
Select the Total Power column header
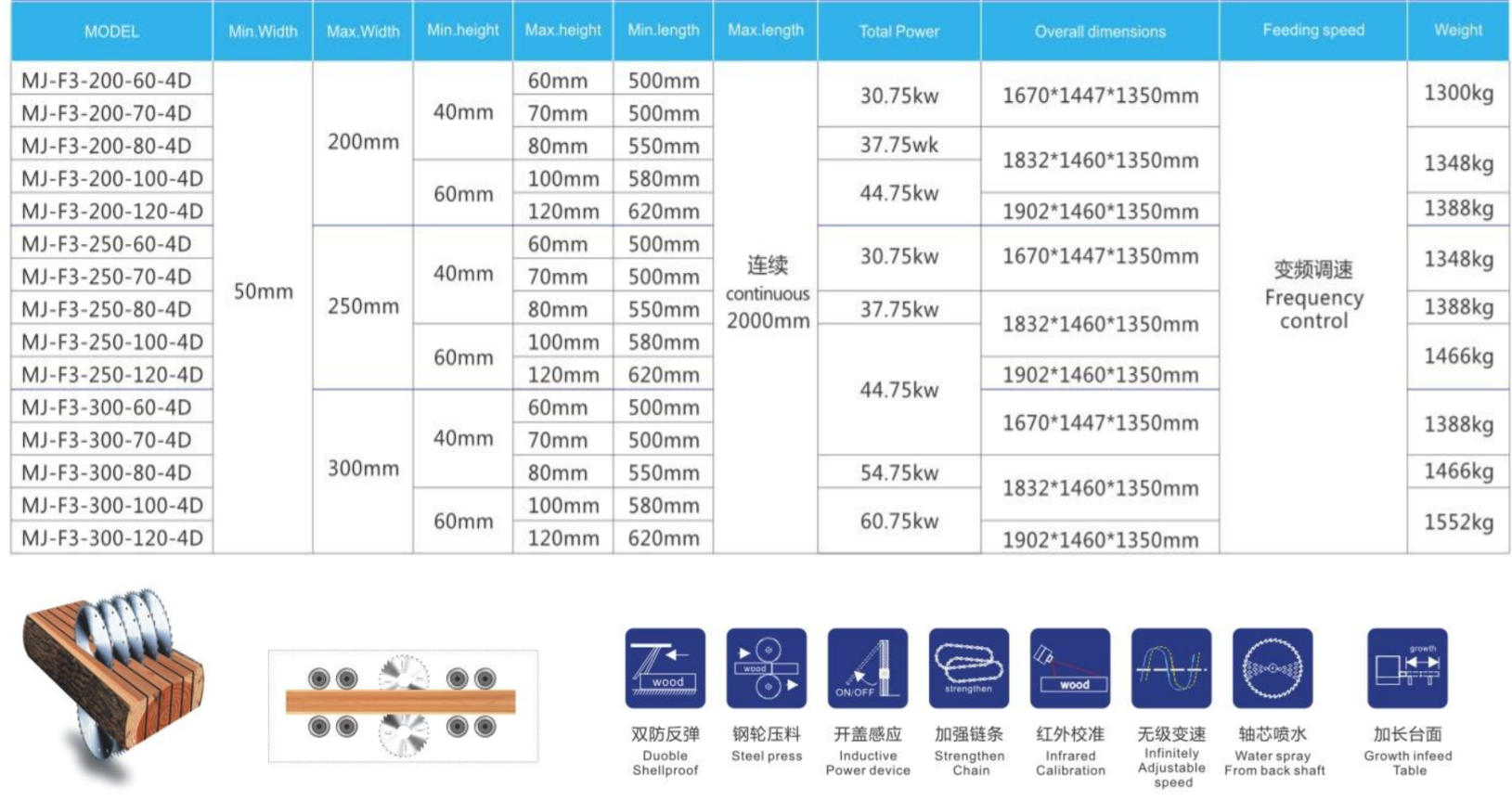tap(898, 32)
